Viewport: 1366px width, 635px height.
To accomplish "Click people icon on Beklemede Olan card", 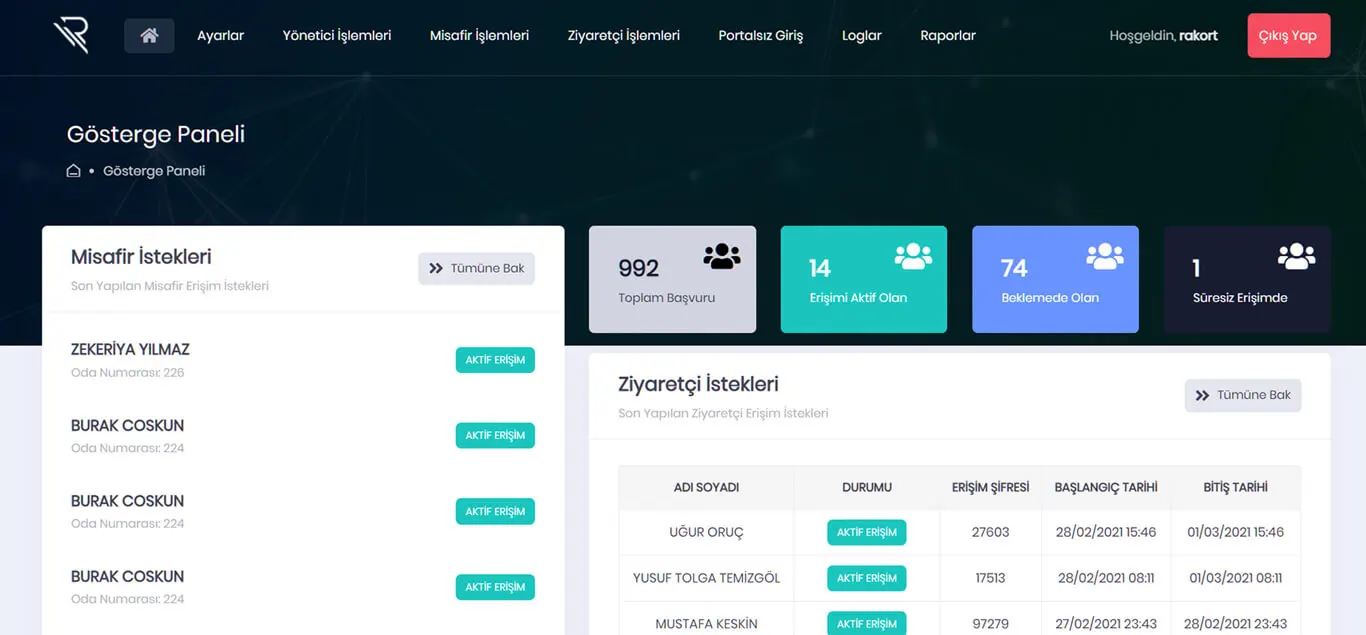I will click(x=1104, y=257).
